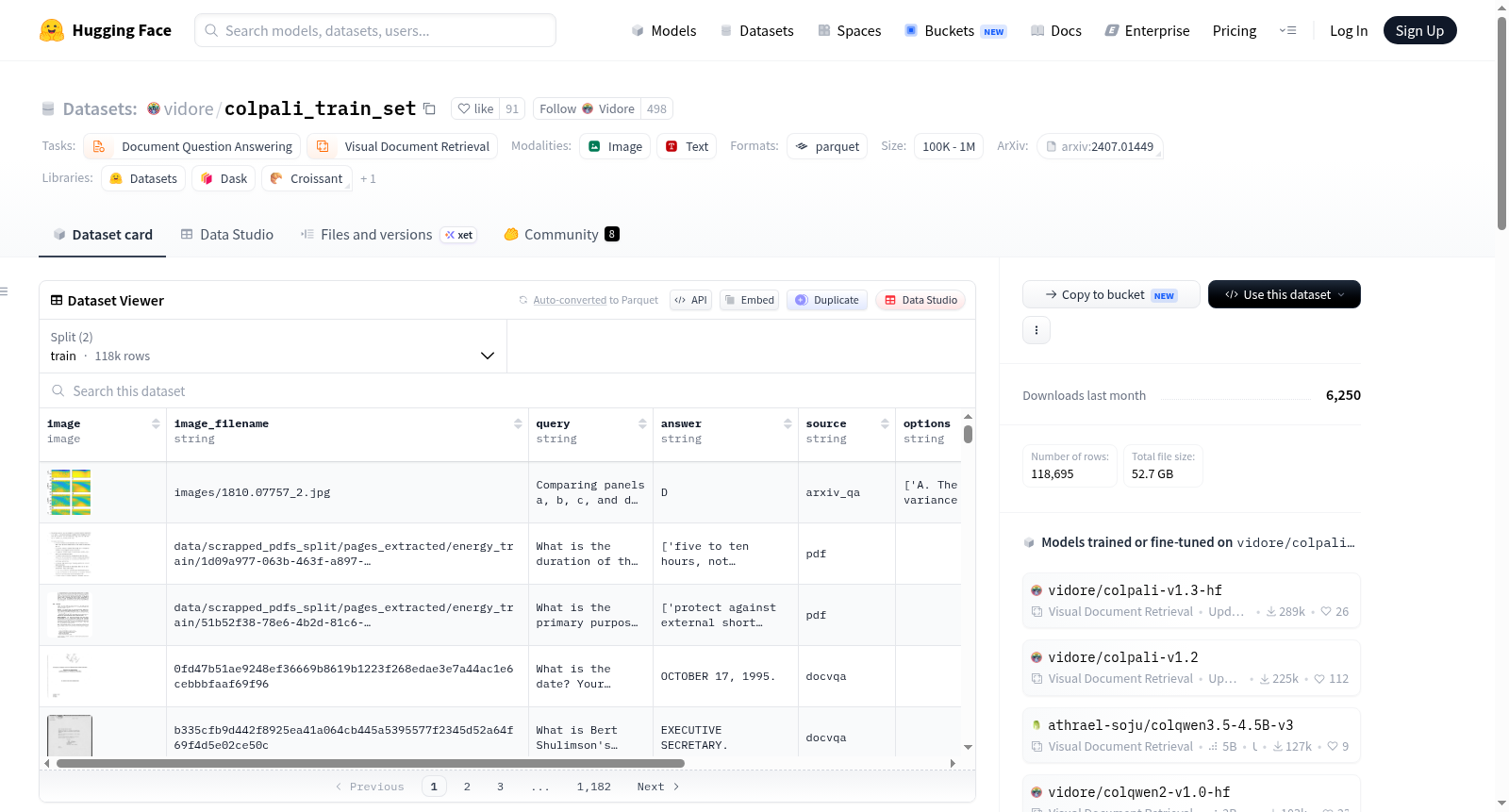This screenshot has height=812, width=1509.
Task: Copy dataset name with the copy icon
Action: [429, 108]
